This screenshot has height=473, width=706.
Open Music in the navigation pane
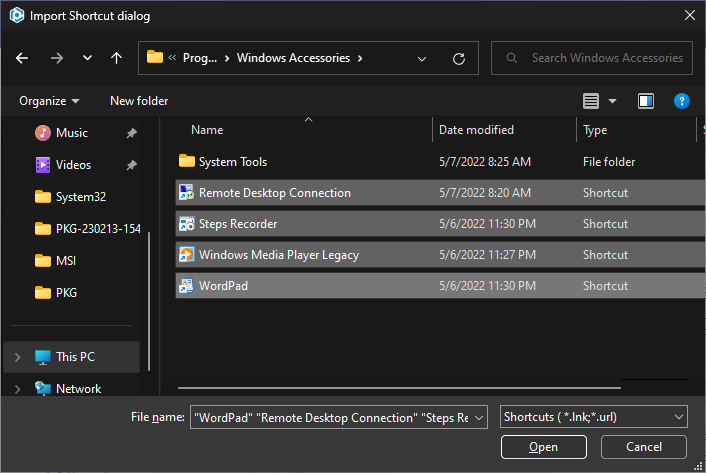(x=72, y=133)
